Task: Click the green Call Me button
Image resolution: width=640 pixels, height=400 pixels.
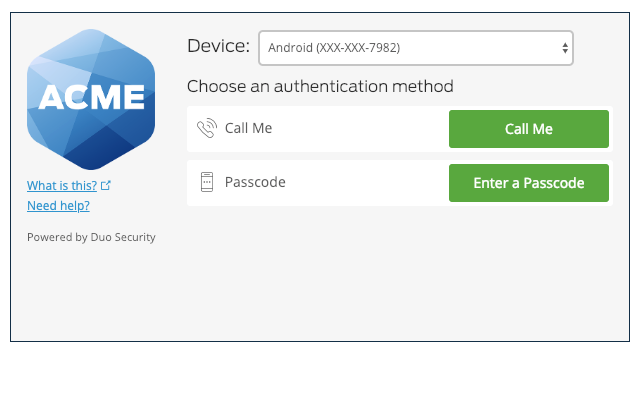Action: point(529,129)
